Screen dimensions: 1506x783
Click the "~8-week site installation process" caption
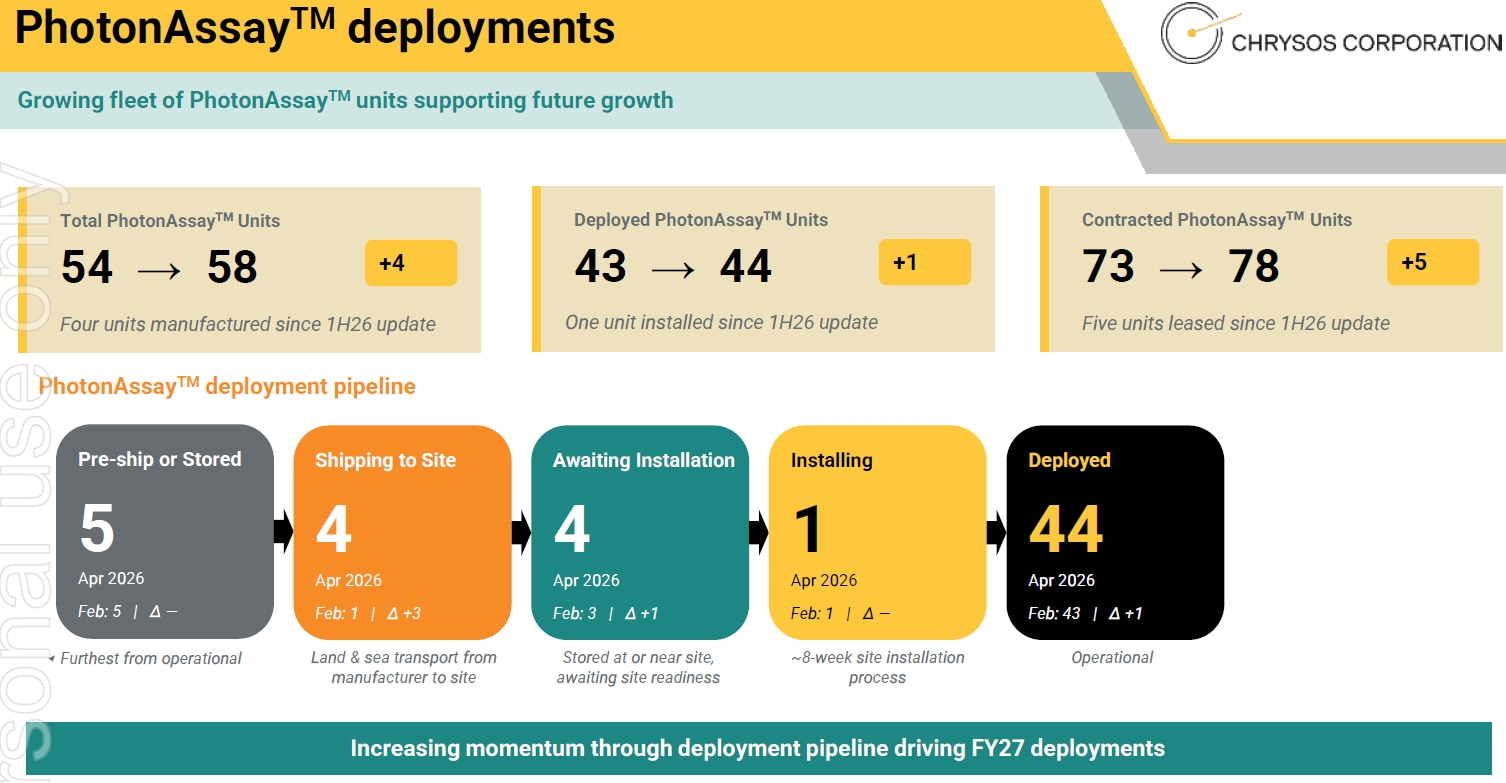(877, 667)
